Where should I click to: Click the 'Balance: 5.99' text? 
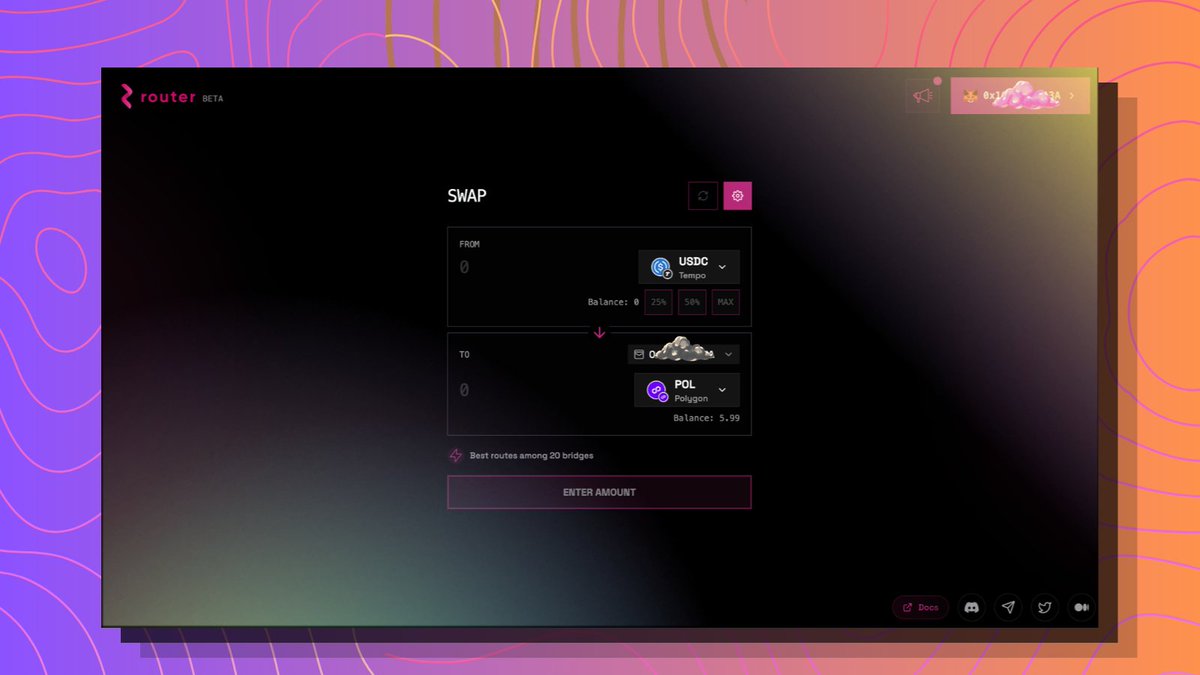(x=706, y=418)
